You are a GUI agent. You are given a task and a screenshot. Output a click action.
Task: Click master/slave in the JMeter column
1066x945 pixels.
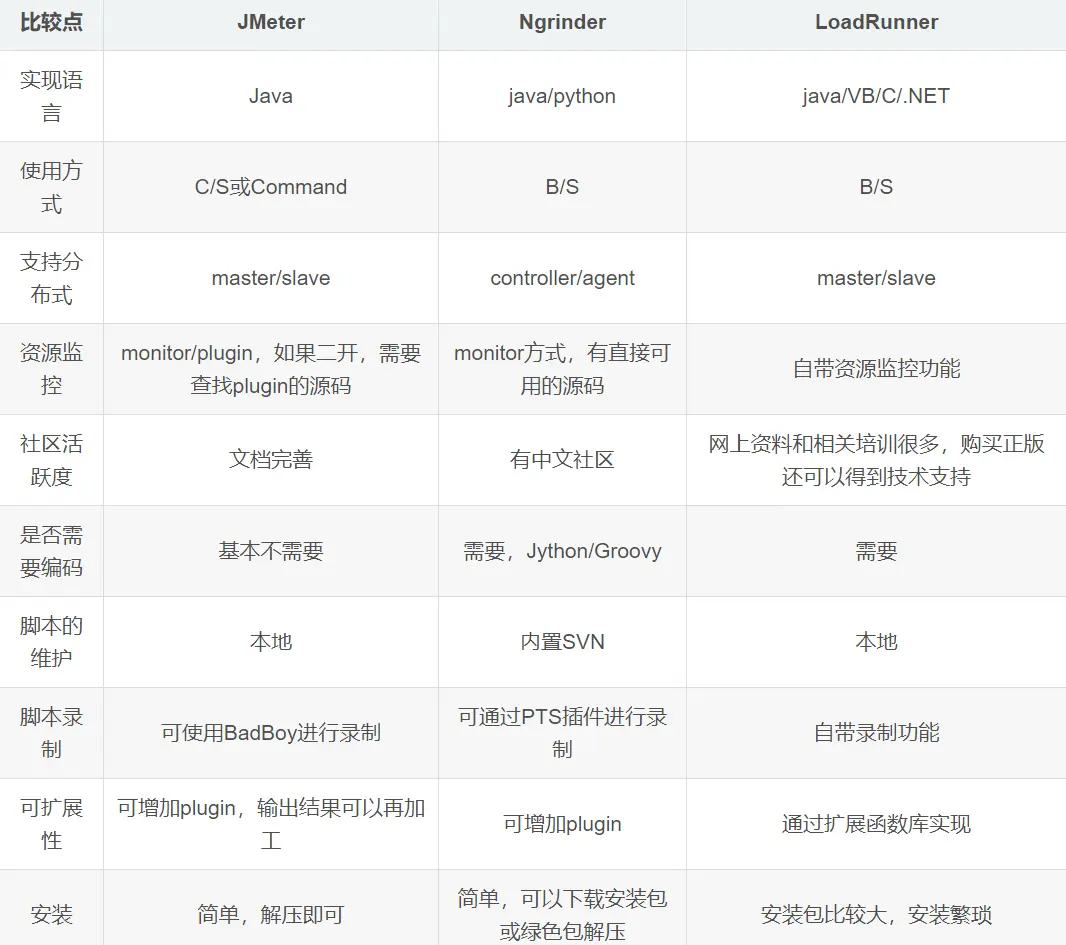click(271, 278)
